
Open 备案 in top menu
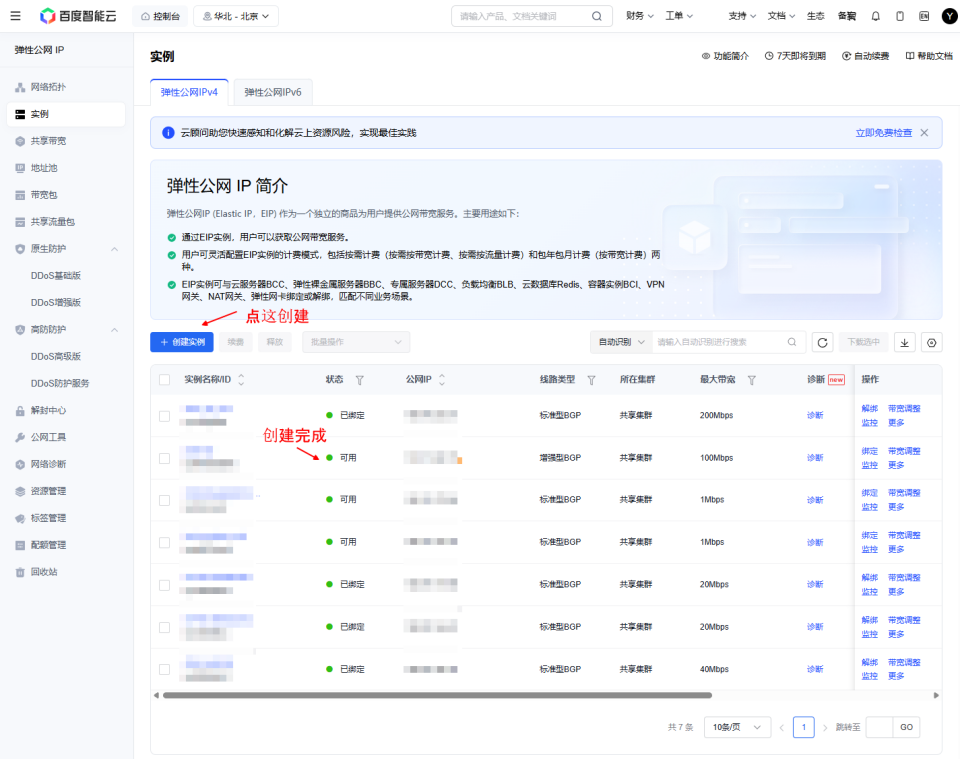(x=847, y=16)
